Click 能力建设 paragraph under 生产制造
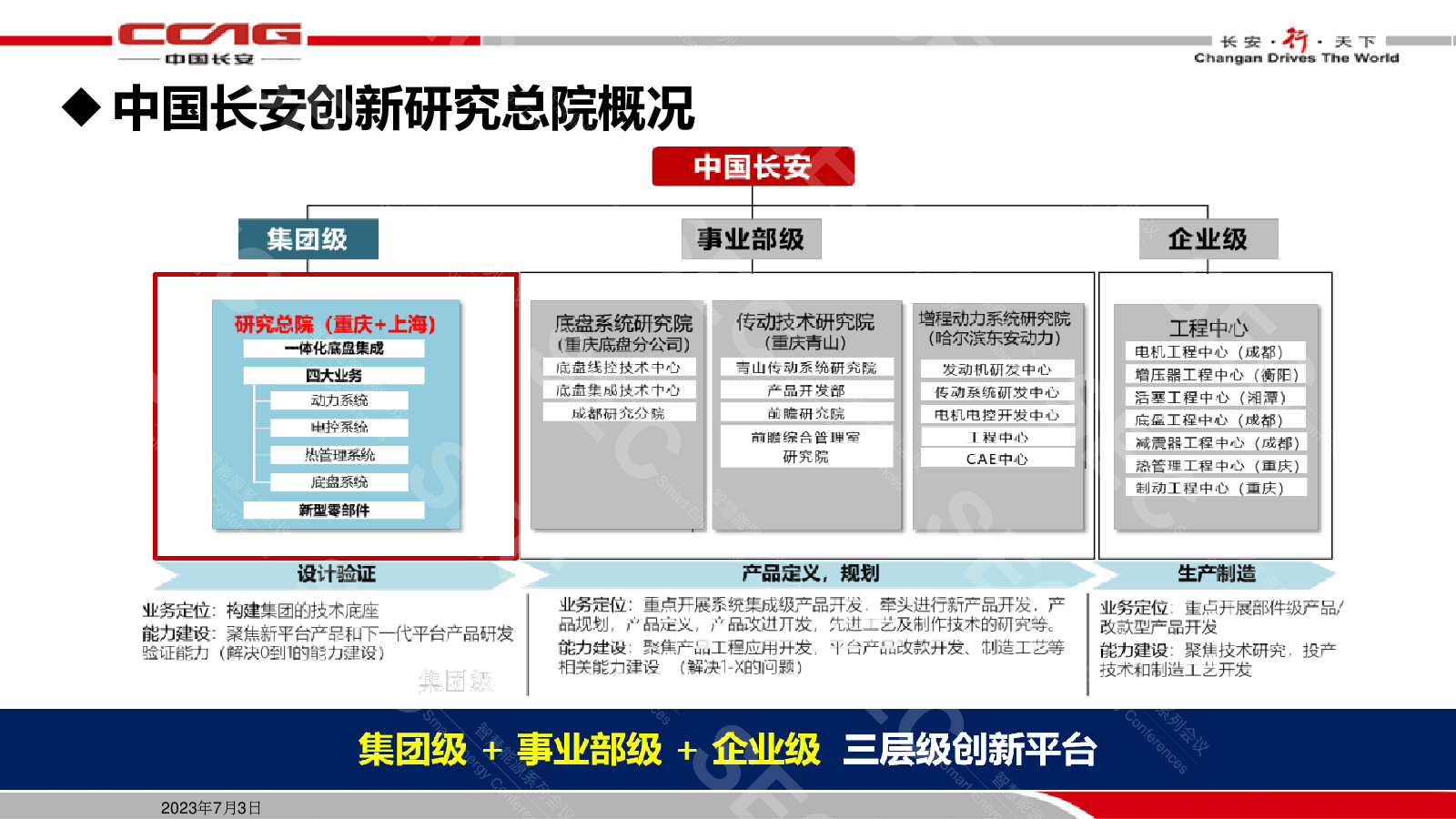 pos(1218,660)
